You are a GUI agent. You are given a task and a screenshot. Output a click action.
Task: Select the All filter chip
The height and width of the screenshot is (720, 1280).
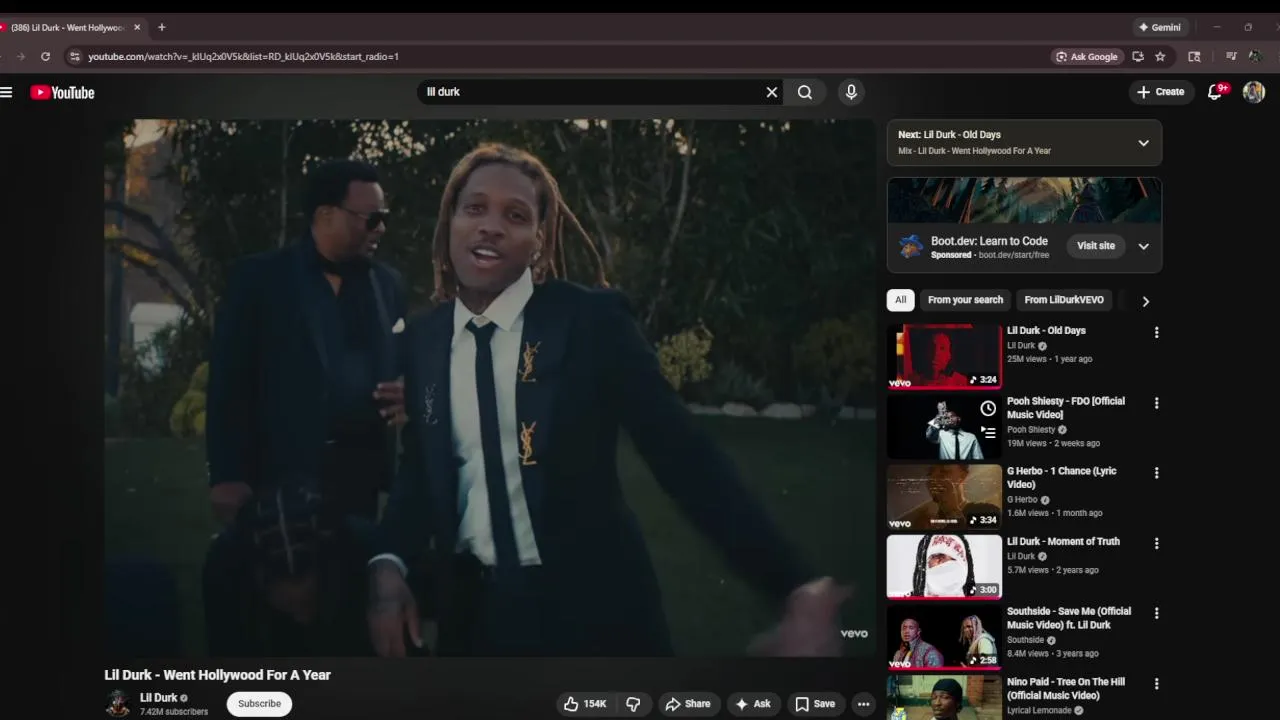[x=900, y=300]
